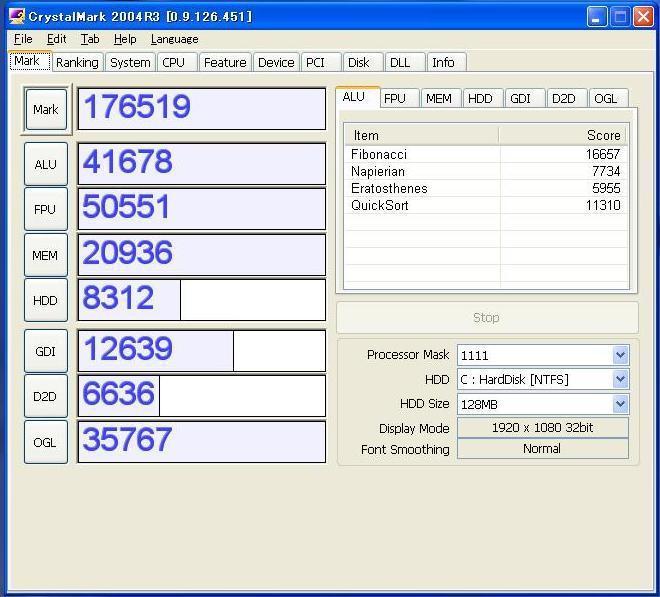The height and width of the screenshot is (597, 660).
Task: Open the Edit menu
Action: pyautogui.click(x=56, y=39)
